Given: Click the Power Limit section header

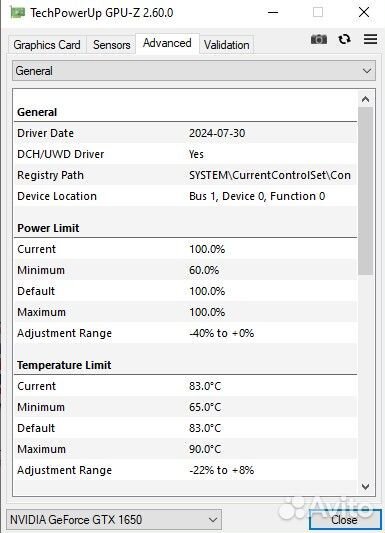Looking at the screenshot, I should 48,228.
